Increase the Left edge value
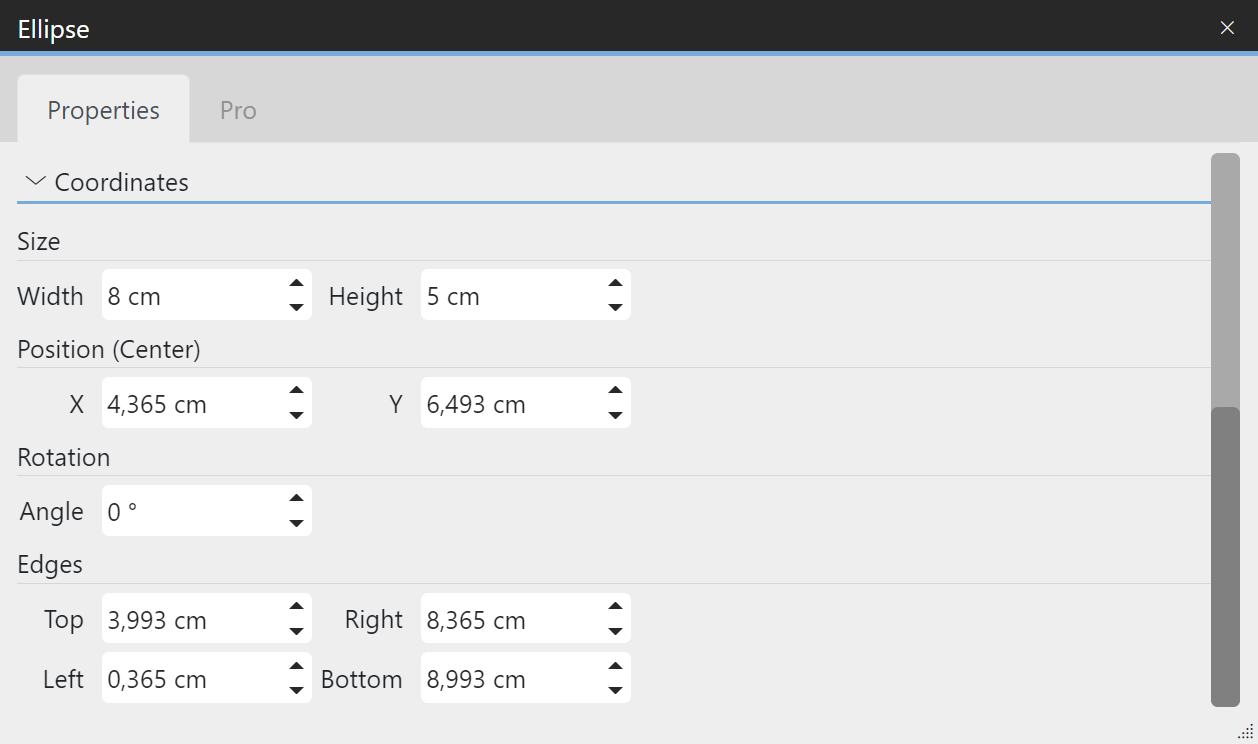This screenshot has height=744, width=1258. (x=296, y=667)
